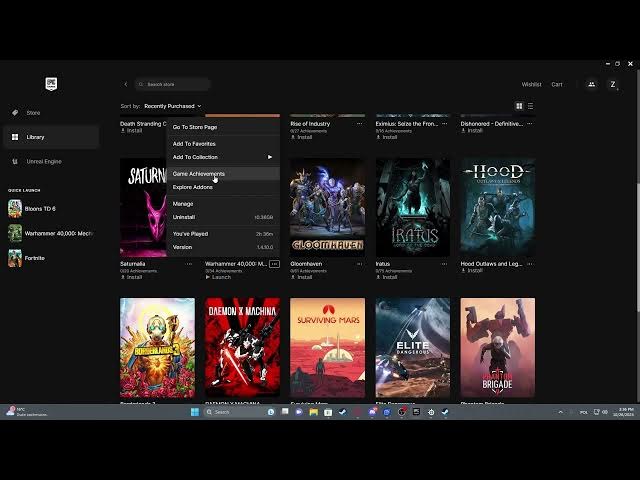Install Rise of Industry
This screenshot has width=640, height=480.
302,137
